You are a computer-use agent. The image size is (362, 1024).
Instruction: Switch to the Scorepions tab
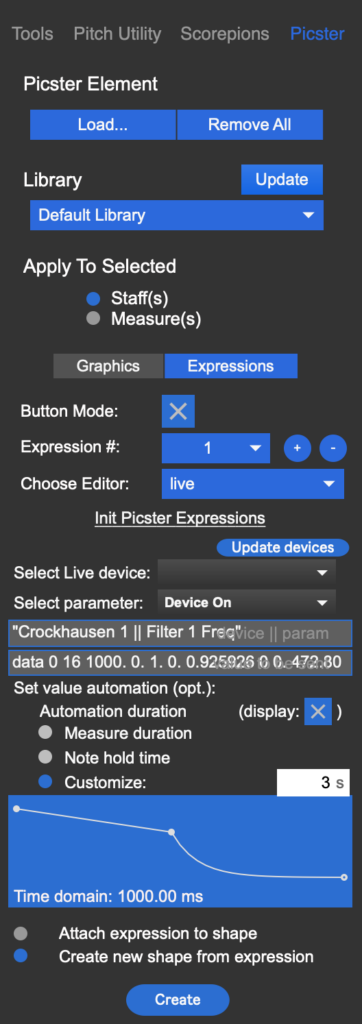click(225, 34)
